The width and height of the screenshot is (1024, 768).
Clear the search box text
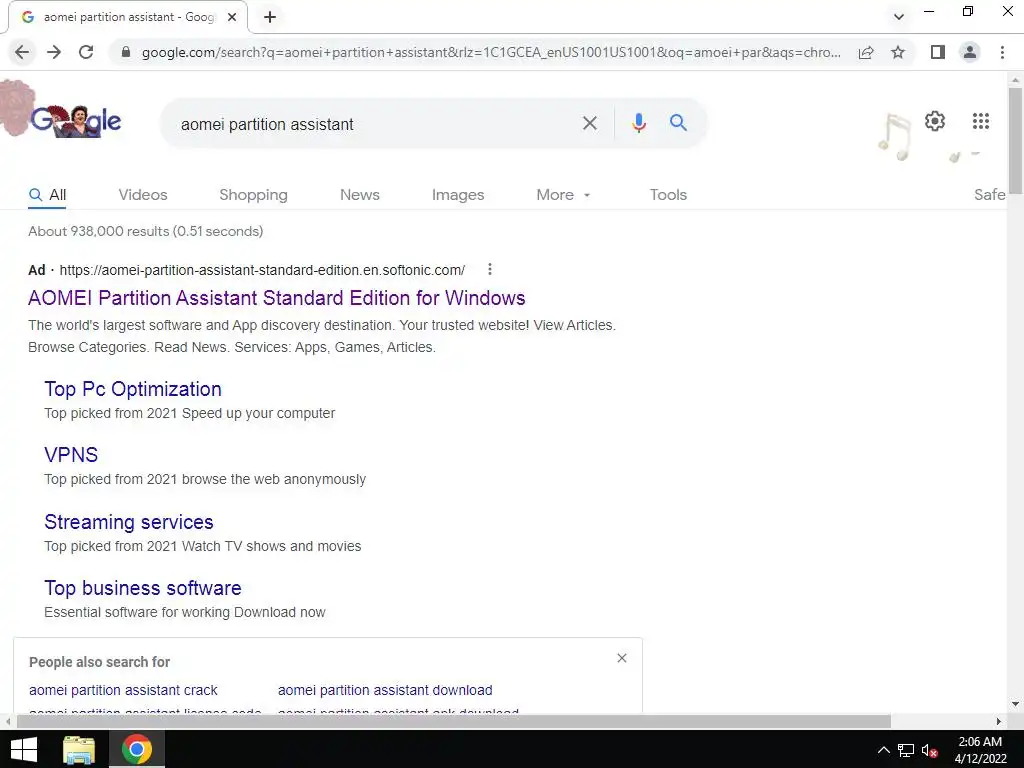click(x=589, y=123)
